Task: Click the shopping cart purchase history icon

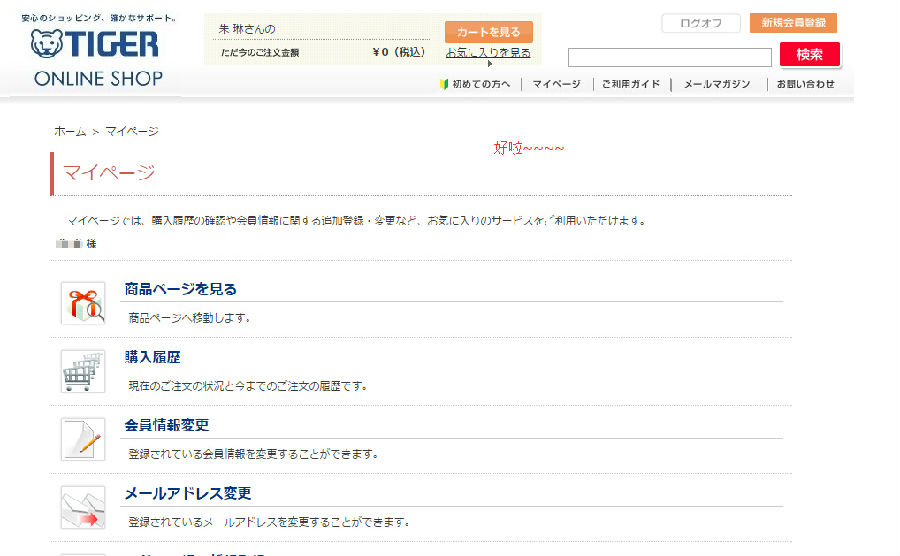Action: pos(82,371)
